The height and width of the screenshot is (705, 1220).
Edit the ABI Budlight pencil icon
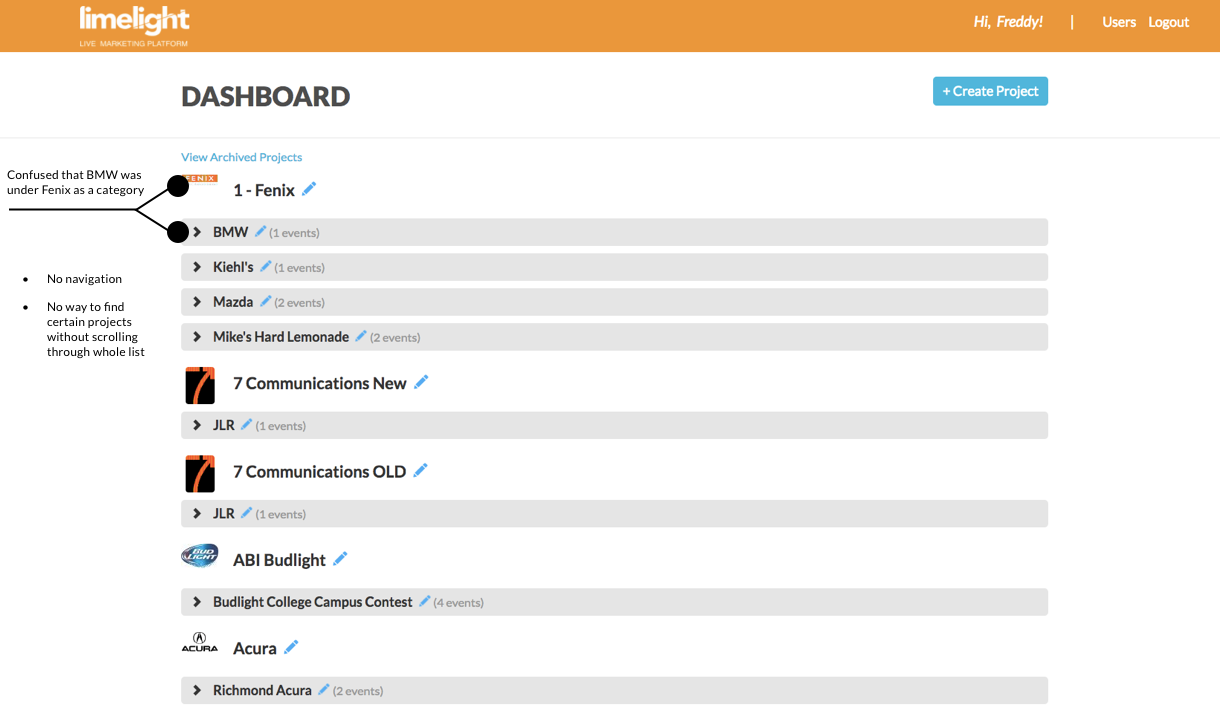pyautogui.click(x=340, y=558)
